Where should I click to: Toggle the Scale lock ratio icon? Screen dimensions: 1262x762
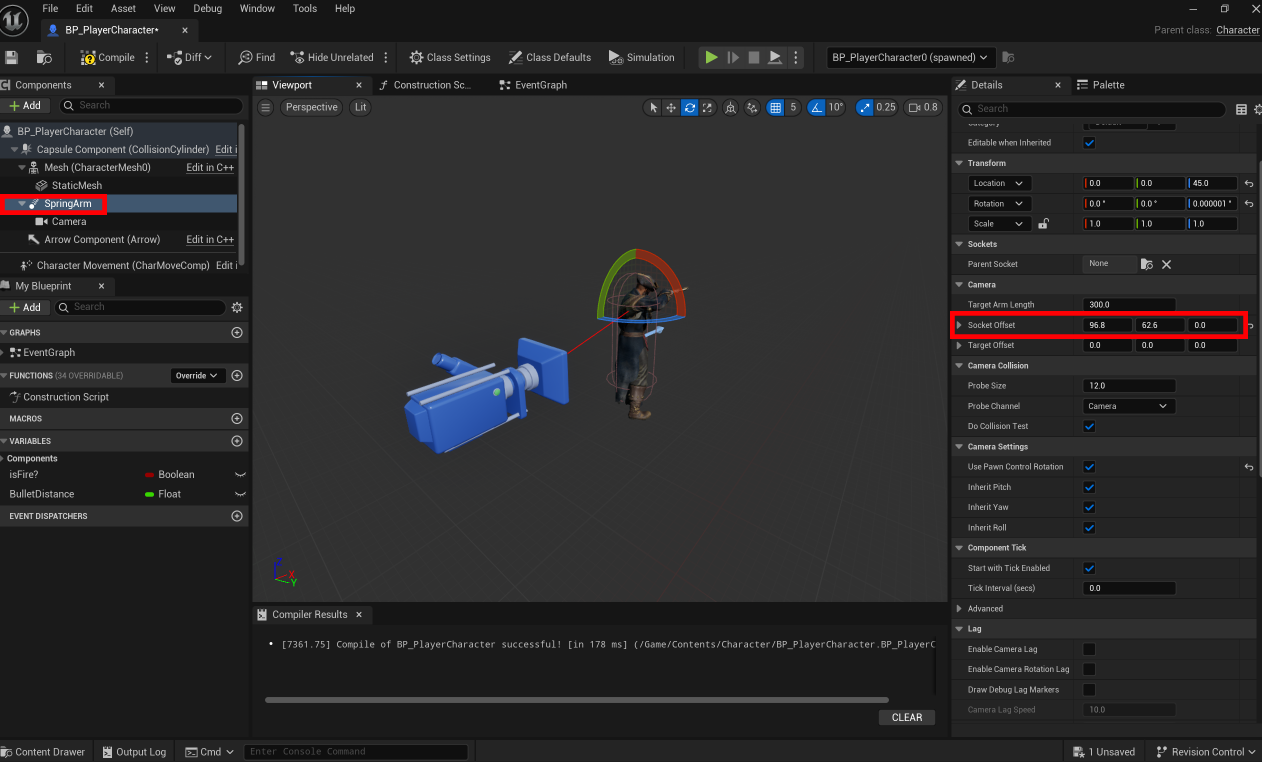pos(1043,224)
